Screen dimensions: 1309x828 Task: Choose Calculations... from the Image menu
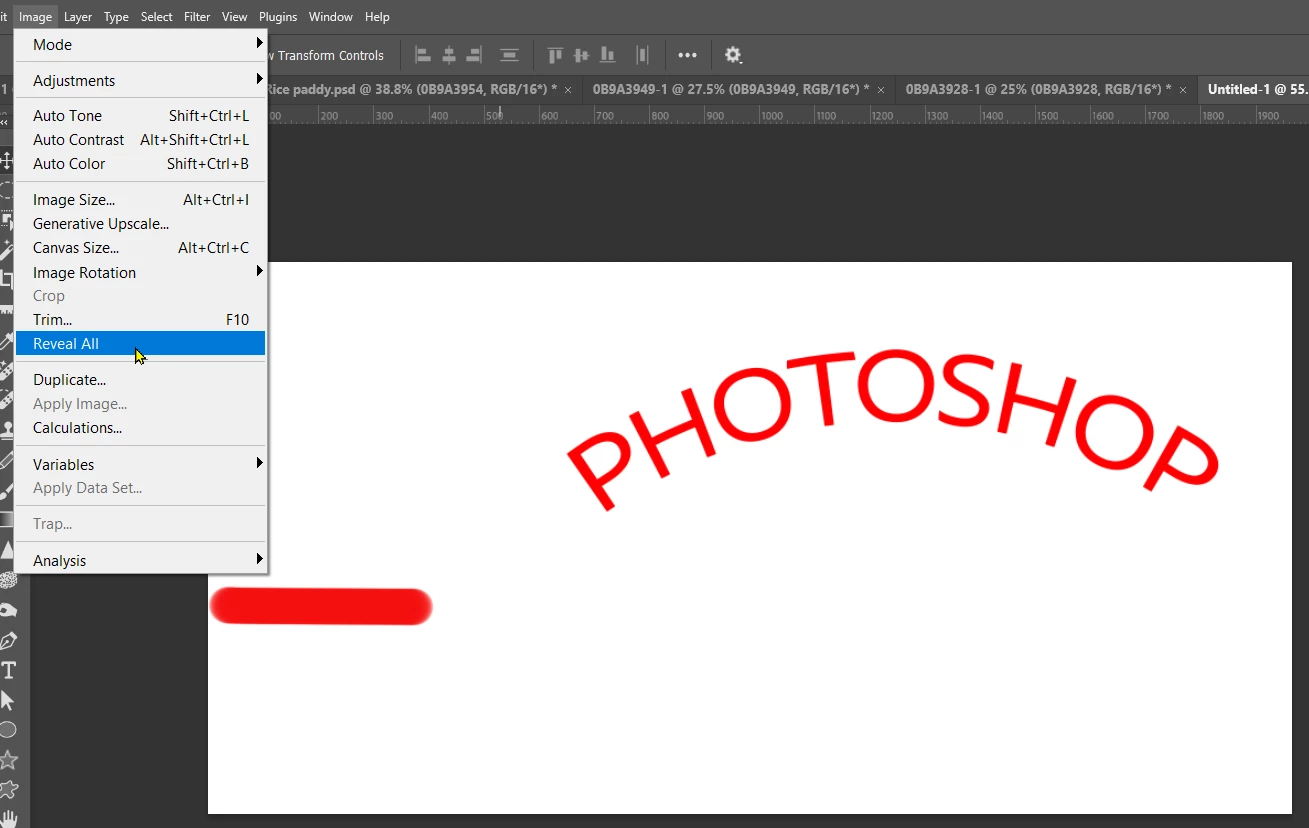pos(141,427)
